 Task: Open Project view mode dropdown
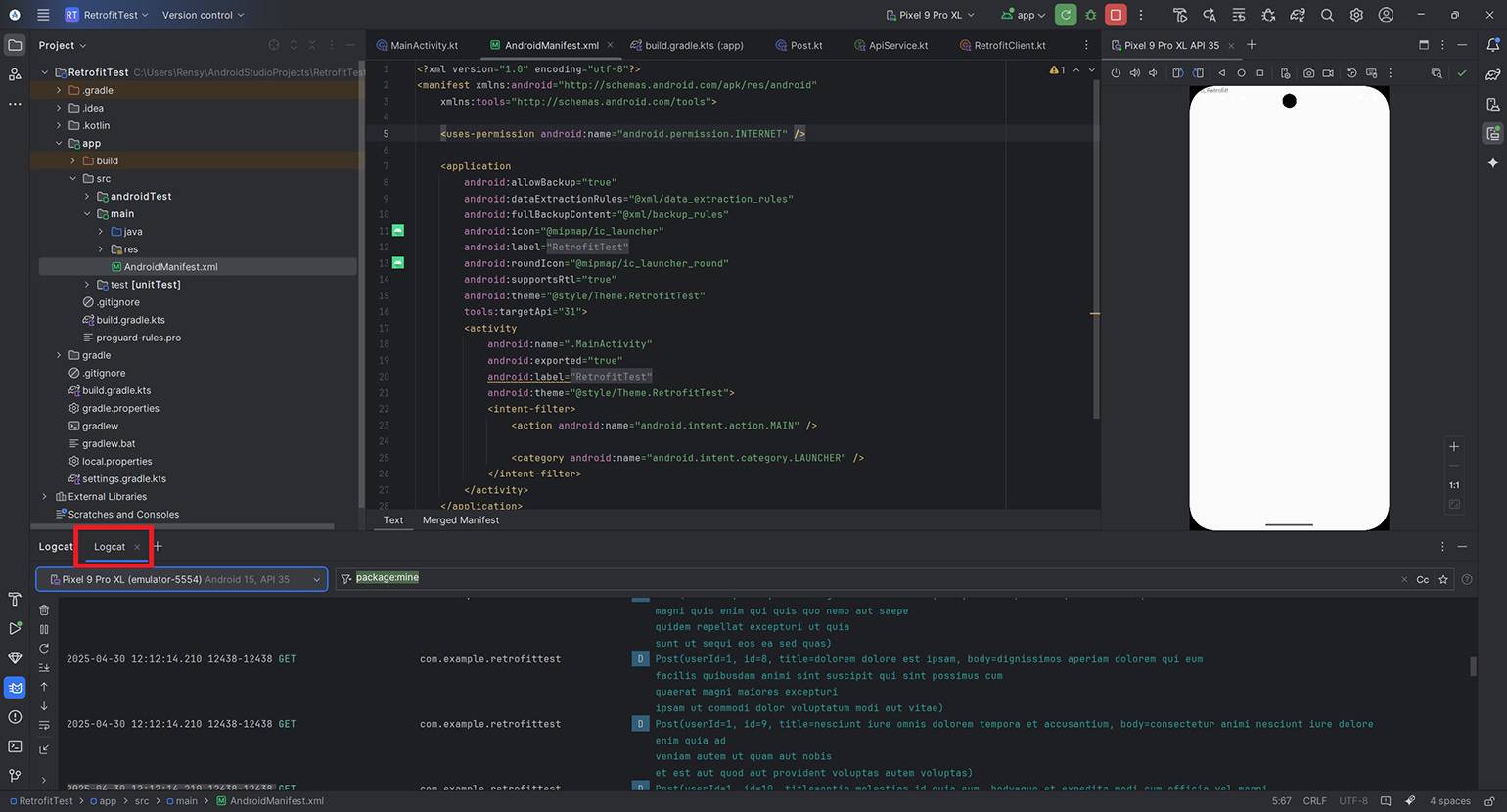[63, 45]
